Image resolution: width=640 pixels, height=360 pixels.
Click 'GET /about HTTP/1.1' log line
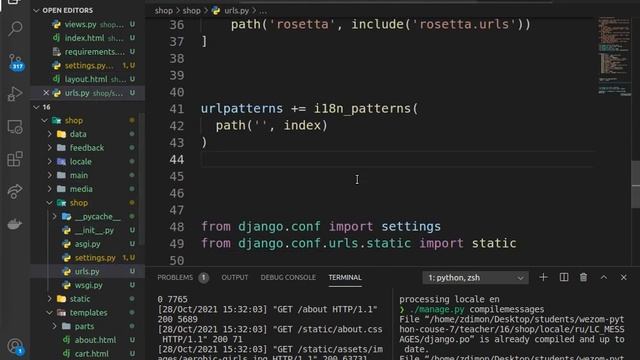coord(325,309)
